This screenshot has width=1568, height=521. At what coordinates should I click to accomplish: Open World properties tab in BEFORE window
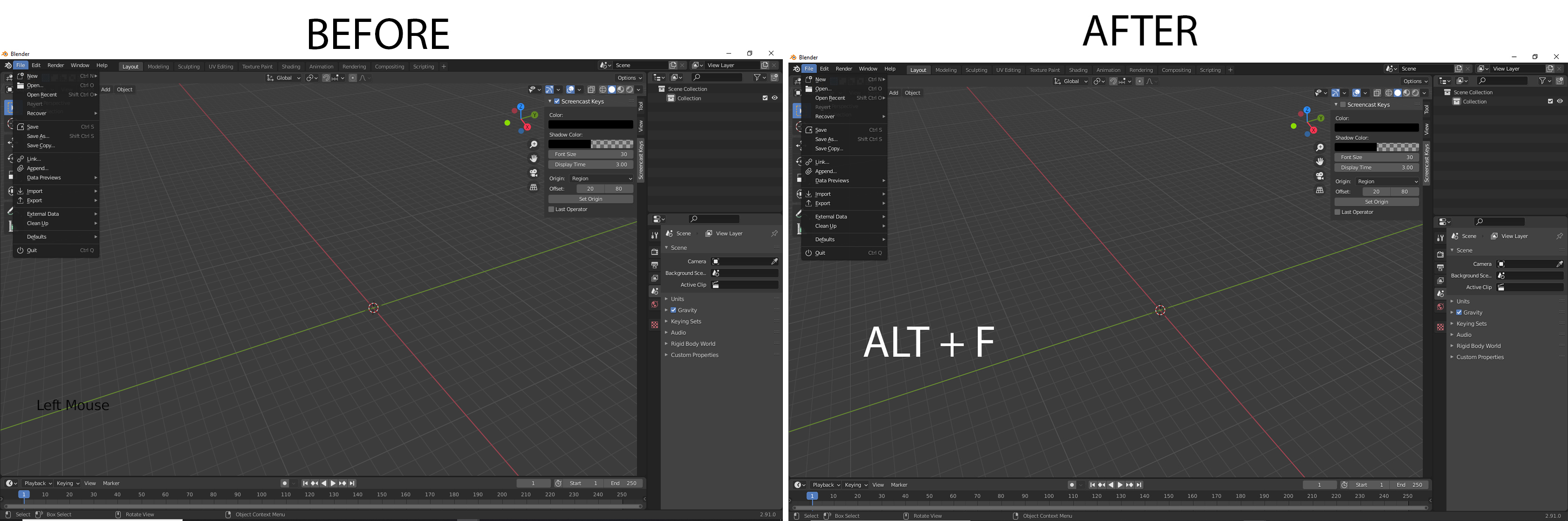coord(654,304)
